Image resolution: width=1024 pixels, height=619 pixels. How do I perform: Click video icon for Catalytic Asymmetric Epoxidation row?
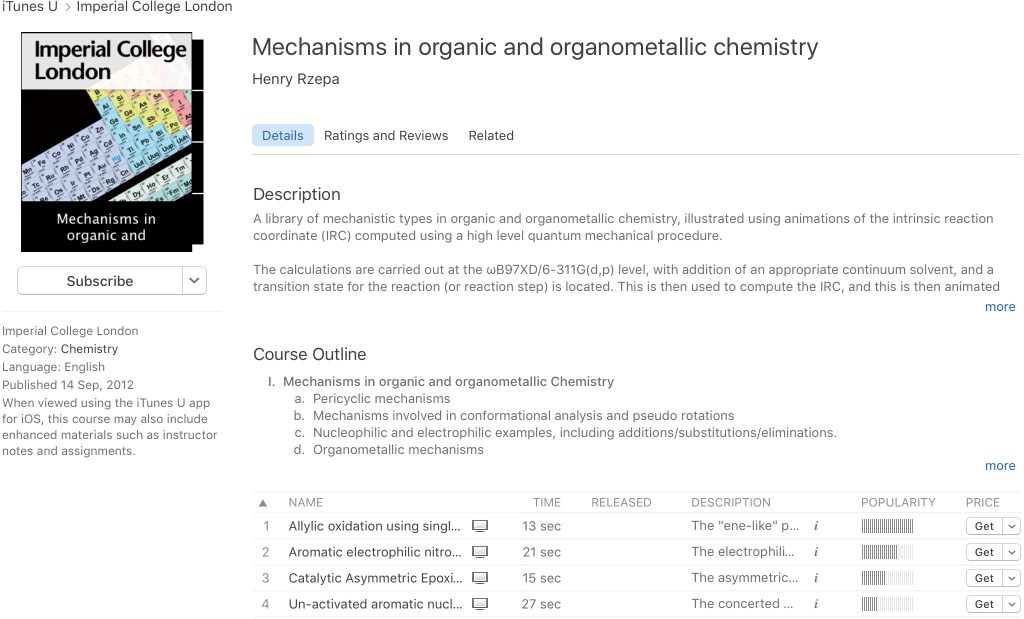(480, 578)
